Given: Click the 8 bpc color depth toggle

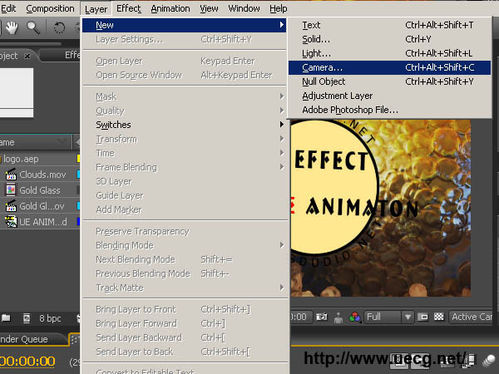Looking at the screenshot, I should coord(50,318).
